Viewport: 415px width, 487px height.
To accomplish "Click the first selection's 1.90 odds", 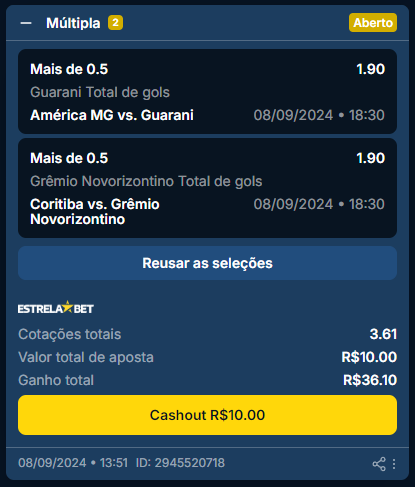I will pyautogui.click(x=371, y=69).
